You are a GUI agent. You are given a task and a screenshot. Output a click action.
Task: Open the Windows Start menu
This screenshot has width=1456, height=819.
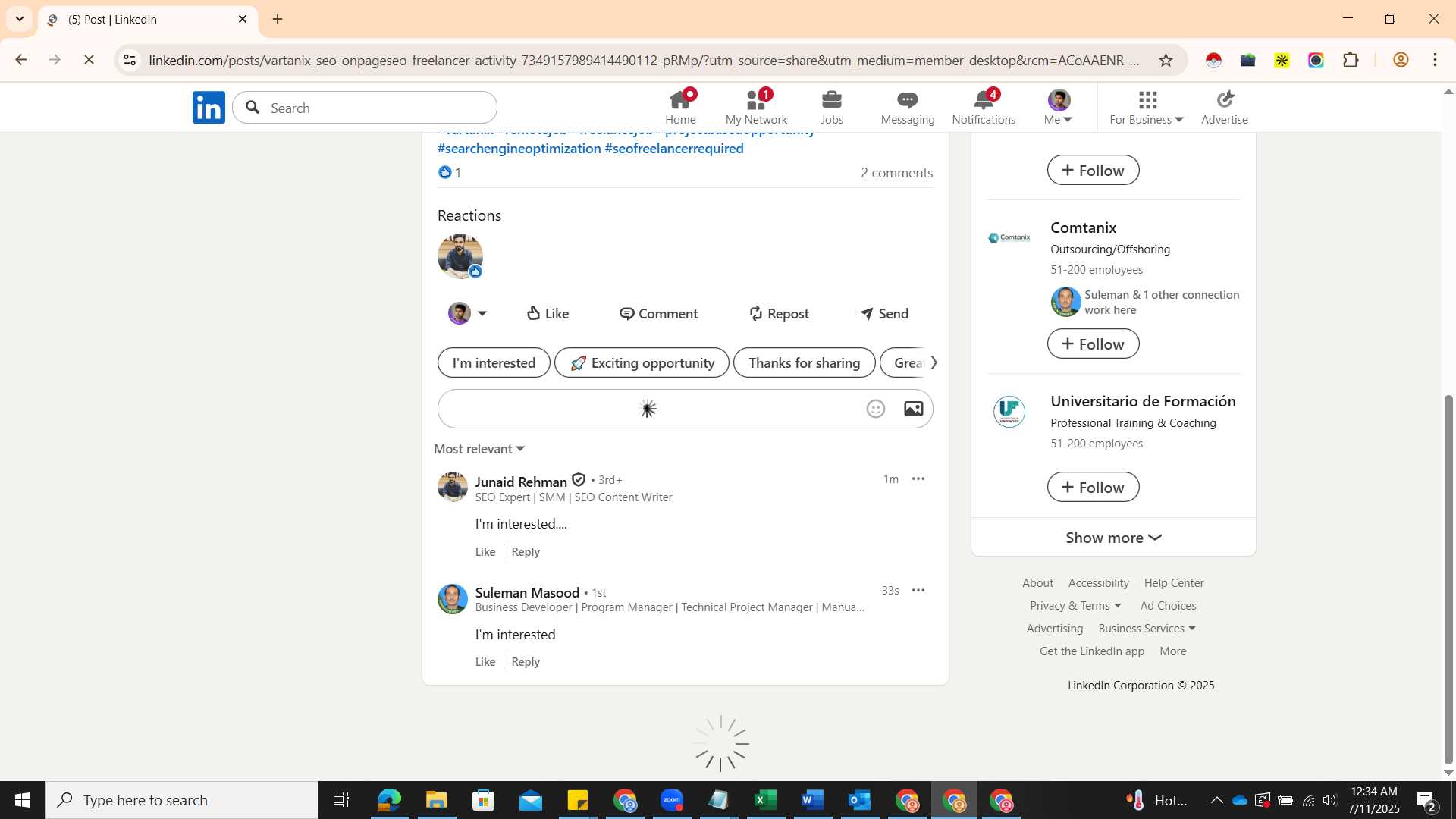(x=23, y=800)
